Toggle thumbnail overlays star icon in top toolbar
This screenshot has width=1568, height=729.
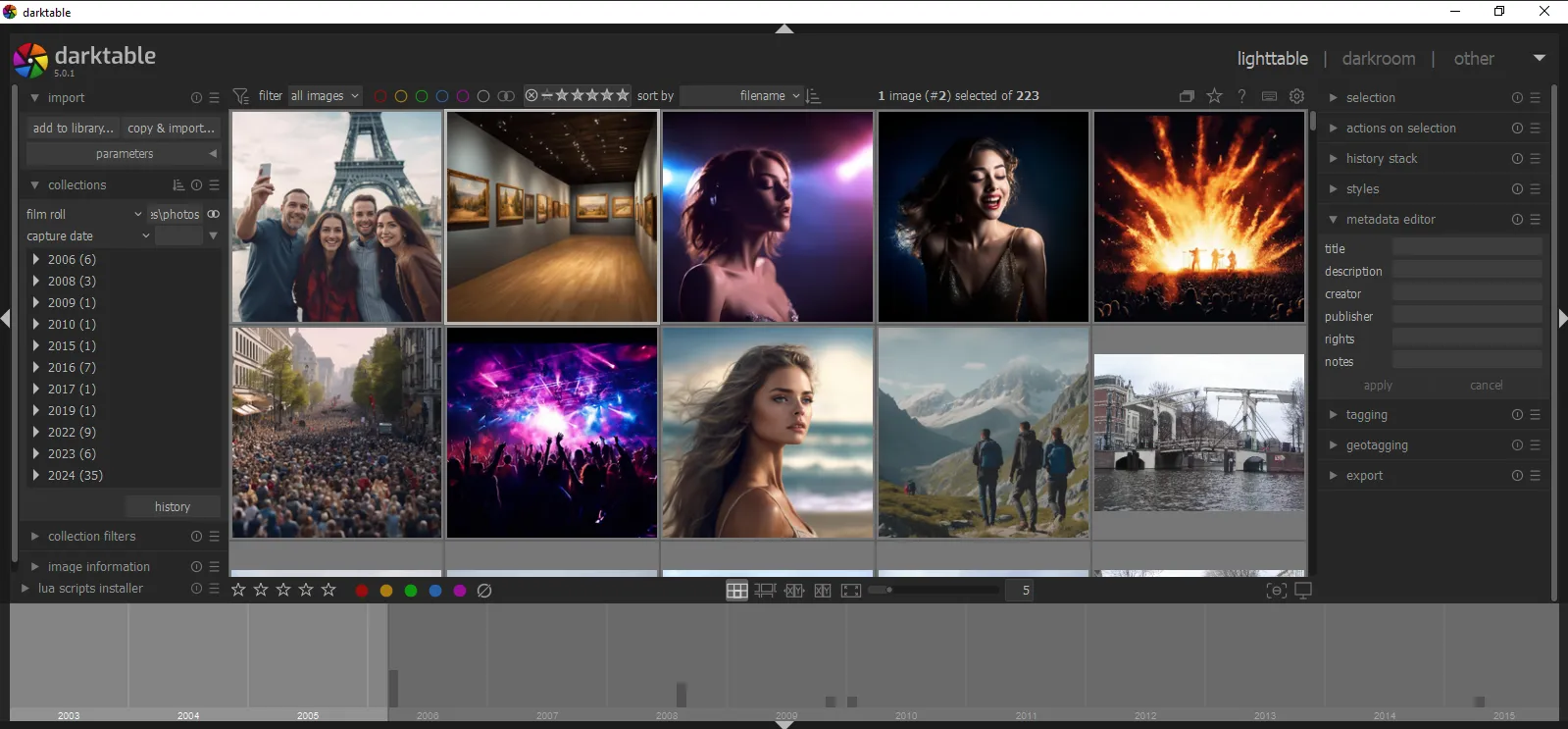coord(1214,96)
